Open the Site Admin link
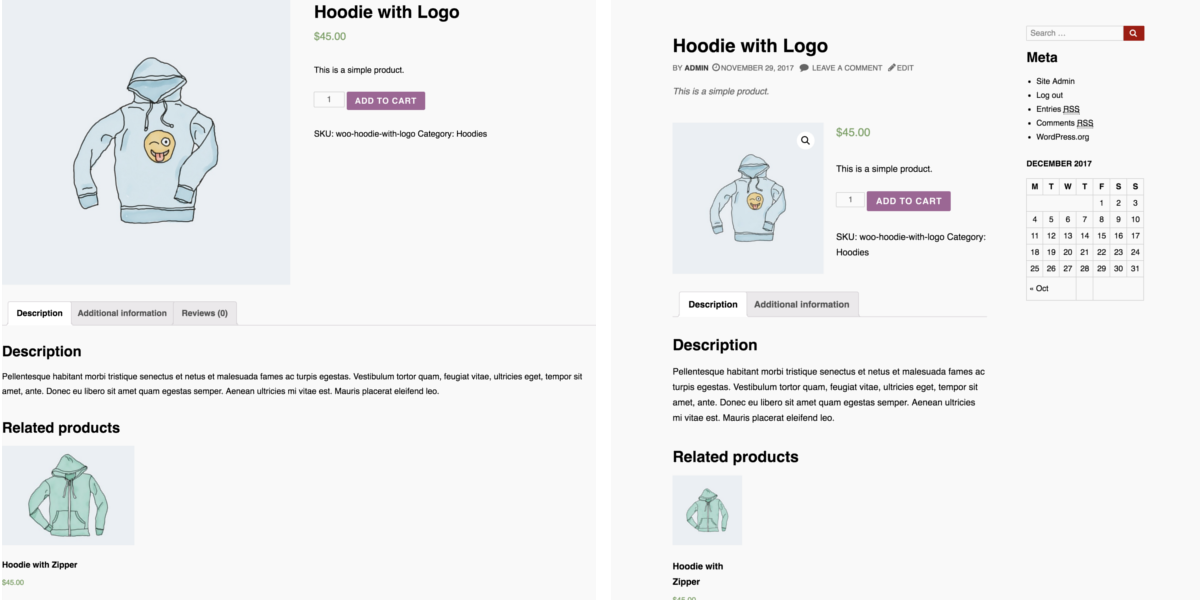 [x=1055, y=81]
